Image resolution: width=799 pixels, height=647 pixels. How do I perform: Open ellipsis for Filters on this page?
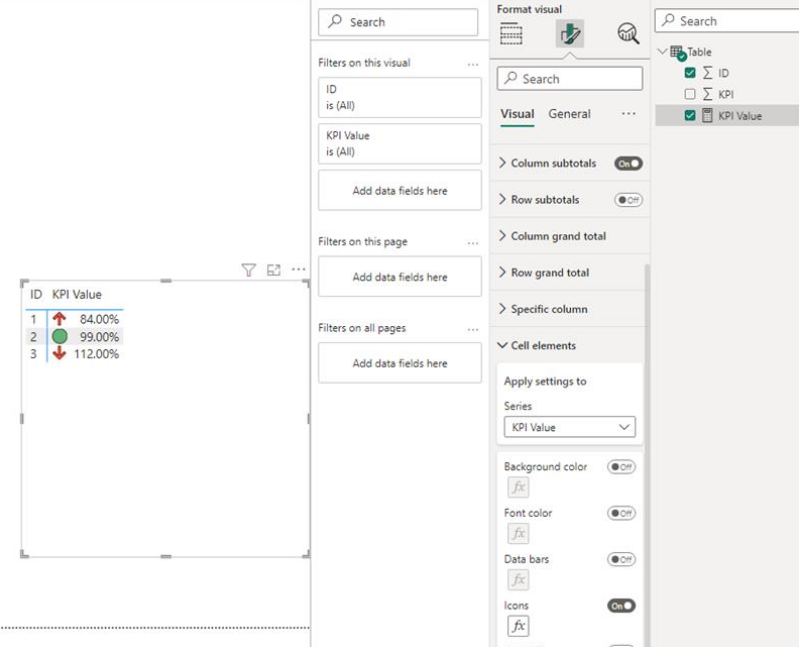(473, 243)
